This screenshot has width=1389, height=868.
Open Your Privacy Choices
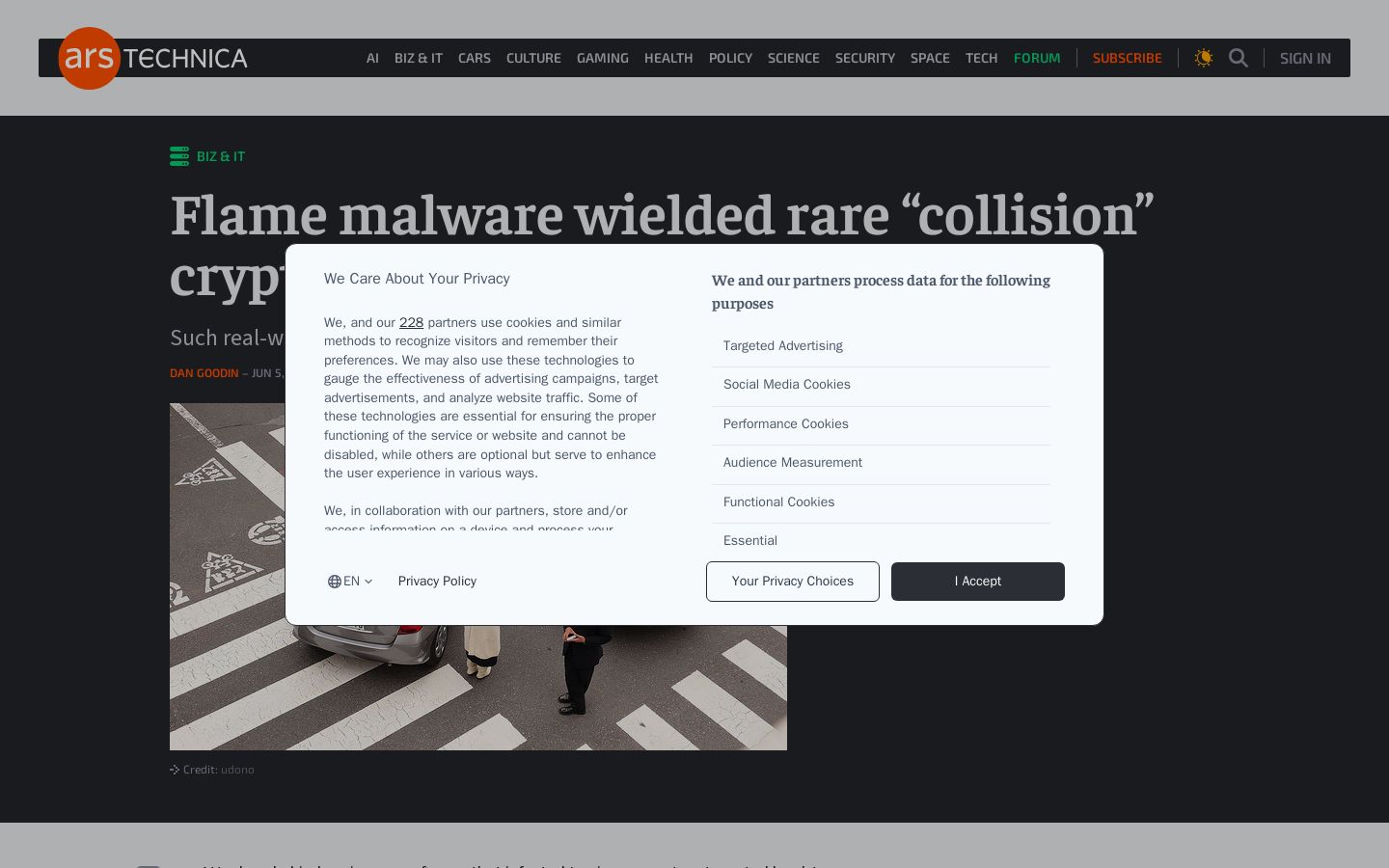coord(793,582)
